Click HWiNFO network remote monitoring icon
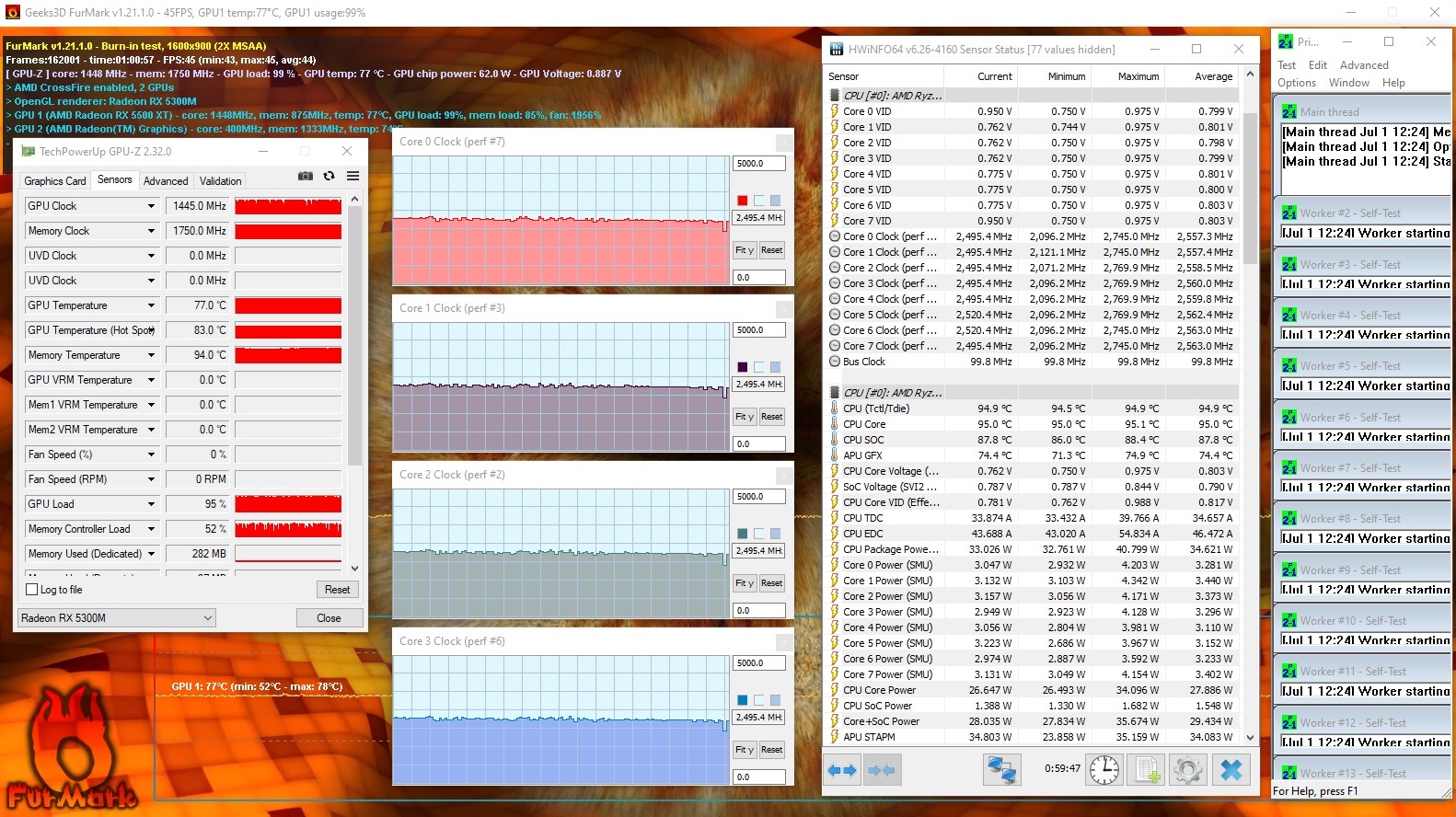The height and width of the screenshot is (817, 1456). (1001, 769)
